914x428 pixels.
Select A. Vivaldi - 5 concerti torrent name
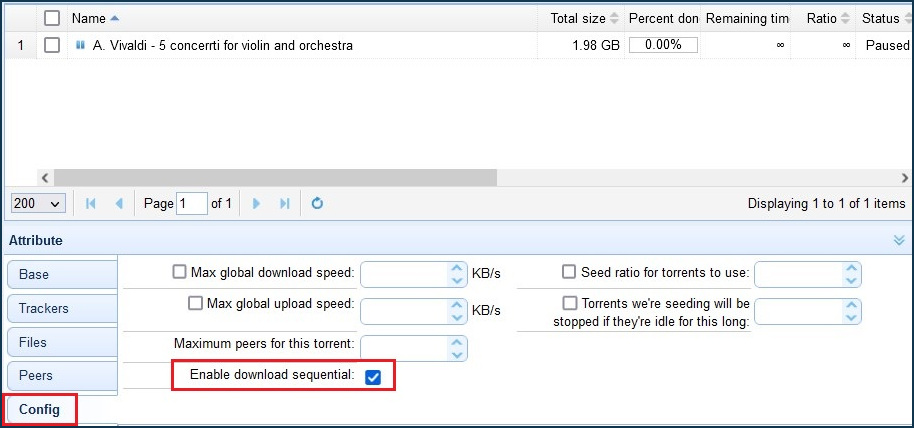[223, 45]
